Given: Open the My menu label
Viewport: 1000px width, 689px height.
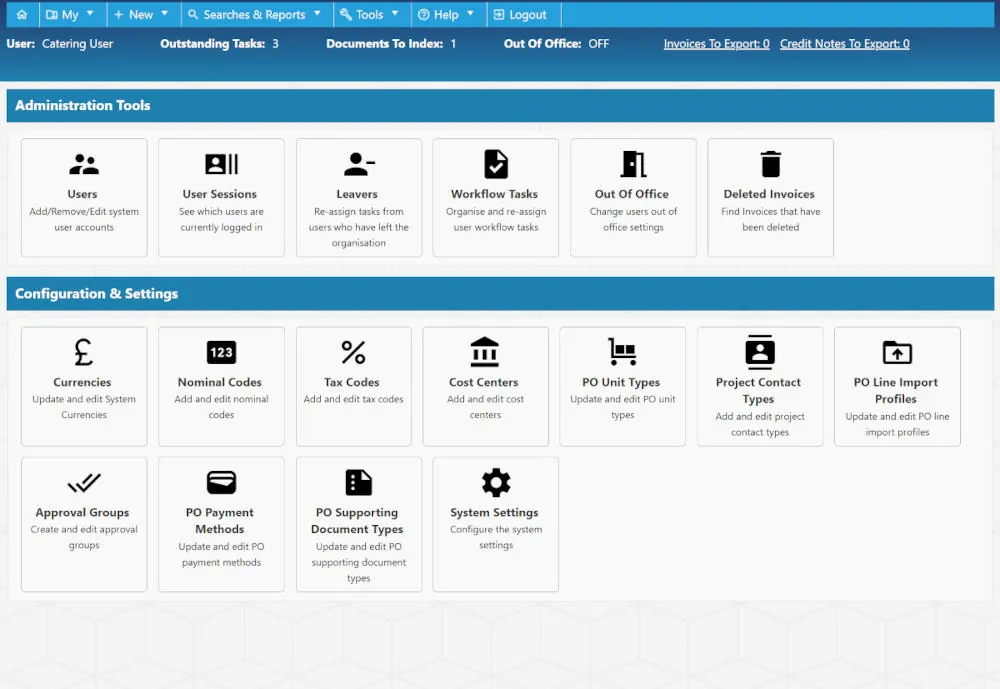Looking at the screenshot, I should coord(70,15).
